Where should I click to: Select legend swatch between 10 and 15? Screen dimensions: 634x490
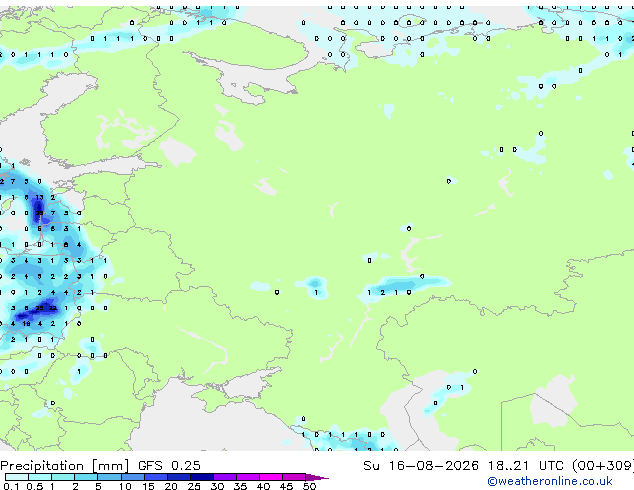(132, 477)
